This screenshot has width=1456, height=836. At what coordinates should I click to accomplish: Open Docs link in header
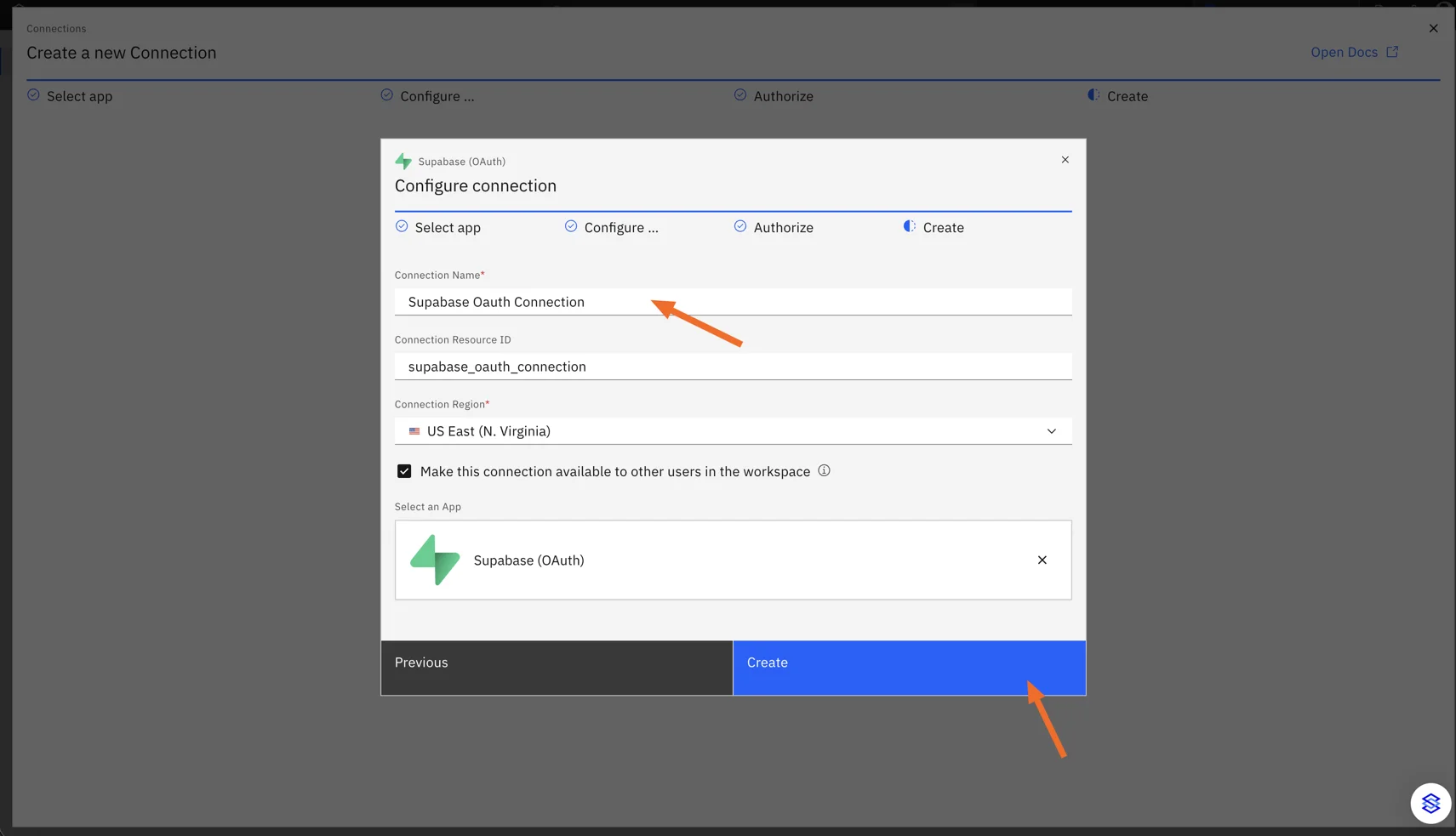[1354, 53]
